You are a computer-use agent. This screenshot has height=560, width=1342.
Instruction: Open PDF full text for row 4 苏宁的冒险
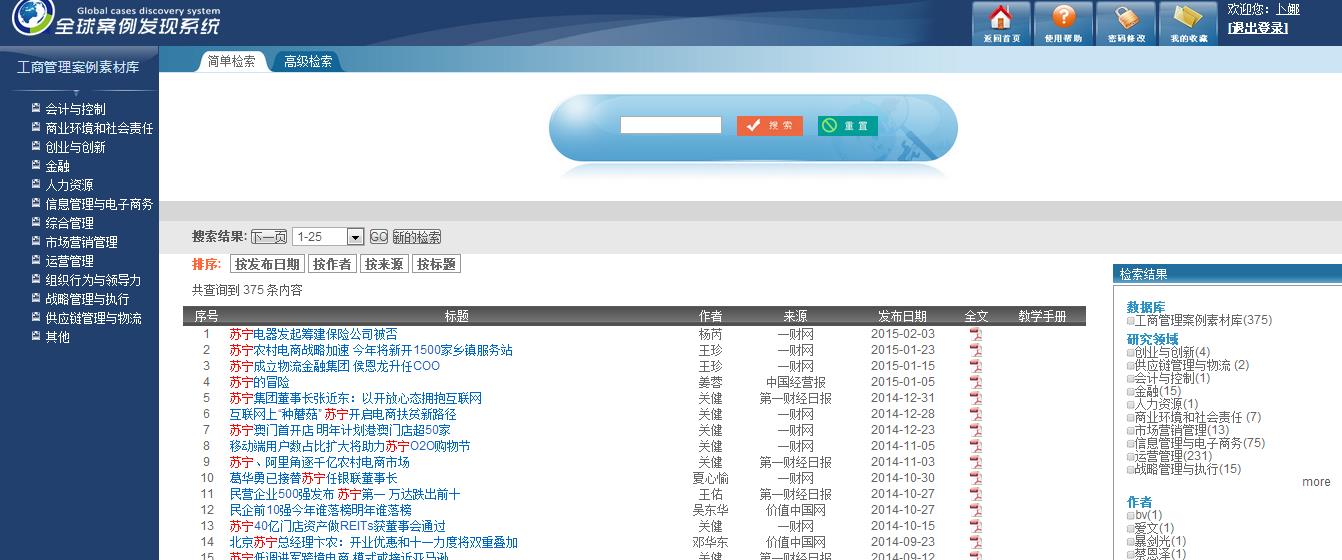976,382
